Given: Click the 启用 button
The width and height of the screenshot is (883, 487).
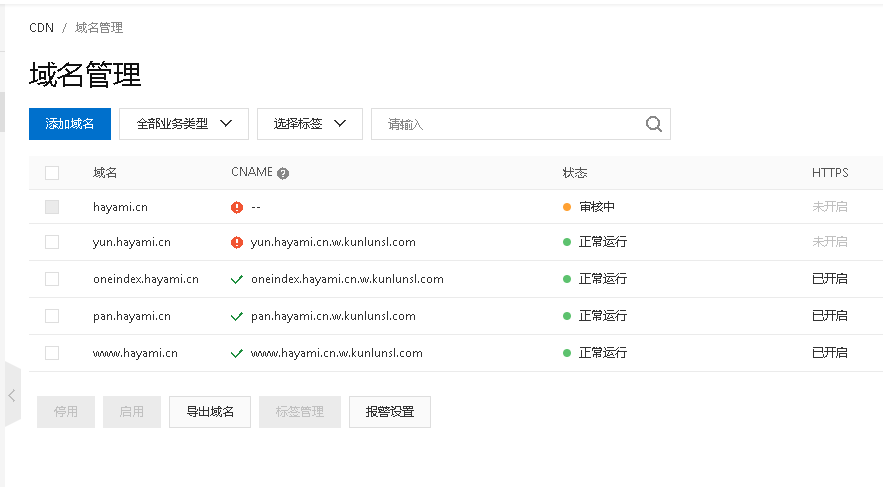Looking at the screenshot, I should (132, 412).
